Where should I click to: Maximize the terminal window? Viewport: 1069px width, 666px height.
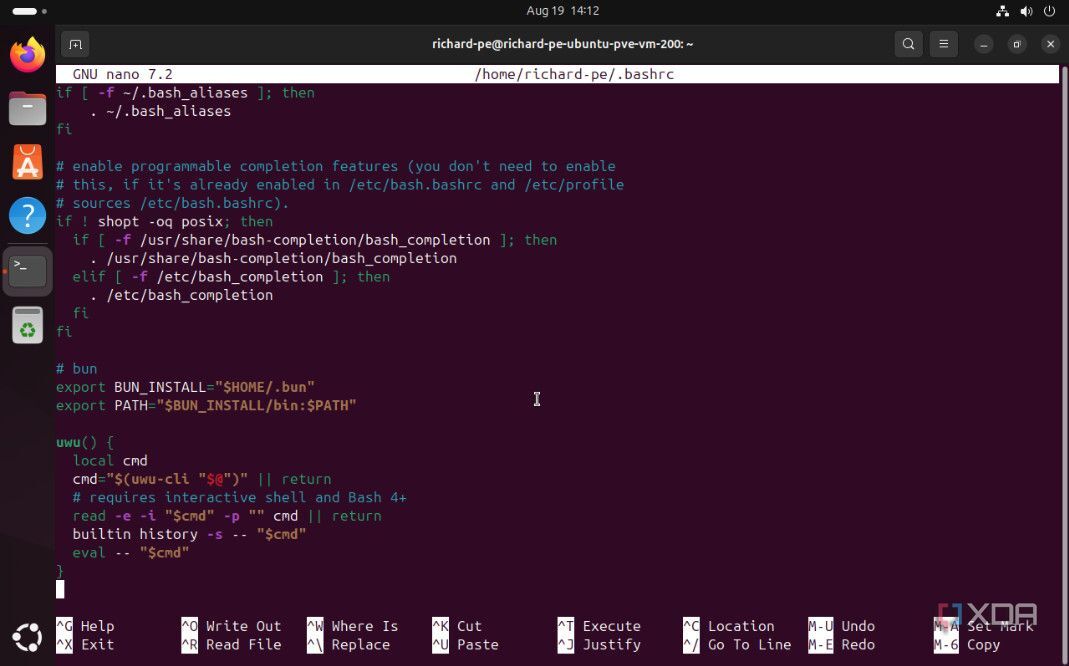(x=1017, y=44)
